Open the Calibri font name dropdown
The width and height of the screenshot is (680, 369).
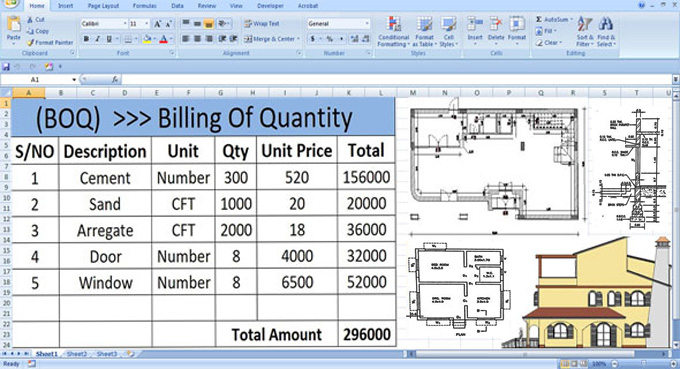[125, 24]
